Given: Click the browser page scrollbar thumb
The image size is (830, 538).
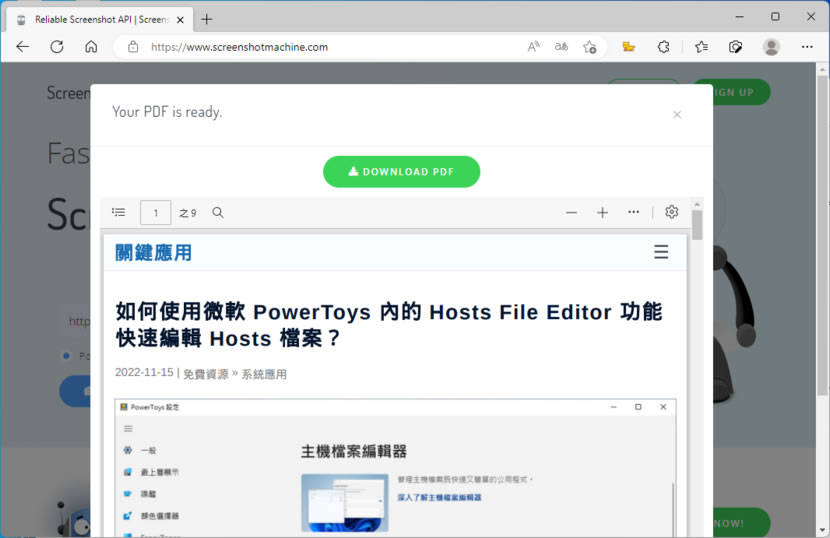Looking at the screenshot, I should (x=822, y=235).
